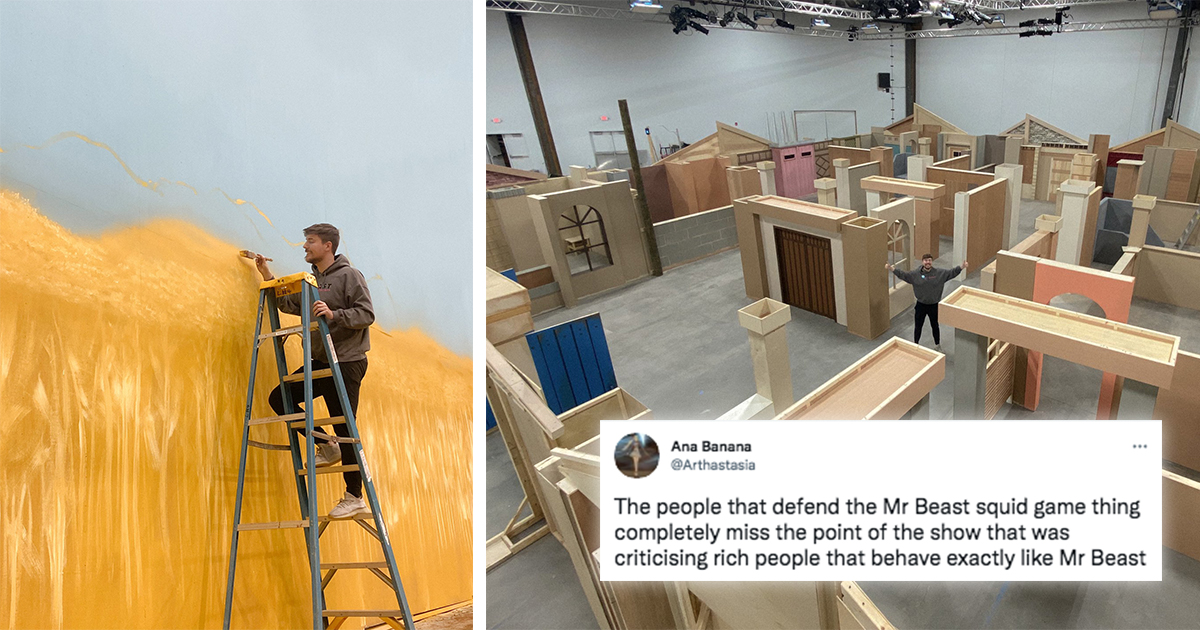
Task: Click Ana Banana's round profile avatar
Action: coord(637,455)
